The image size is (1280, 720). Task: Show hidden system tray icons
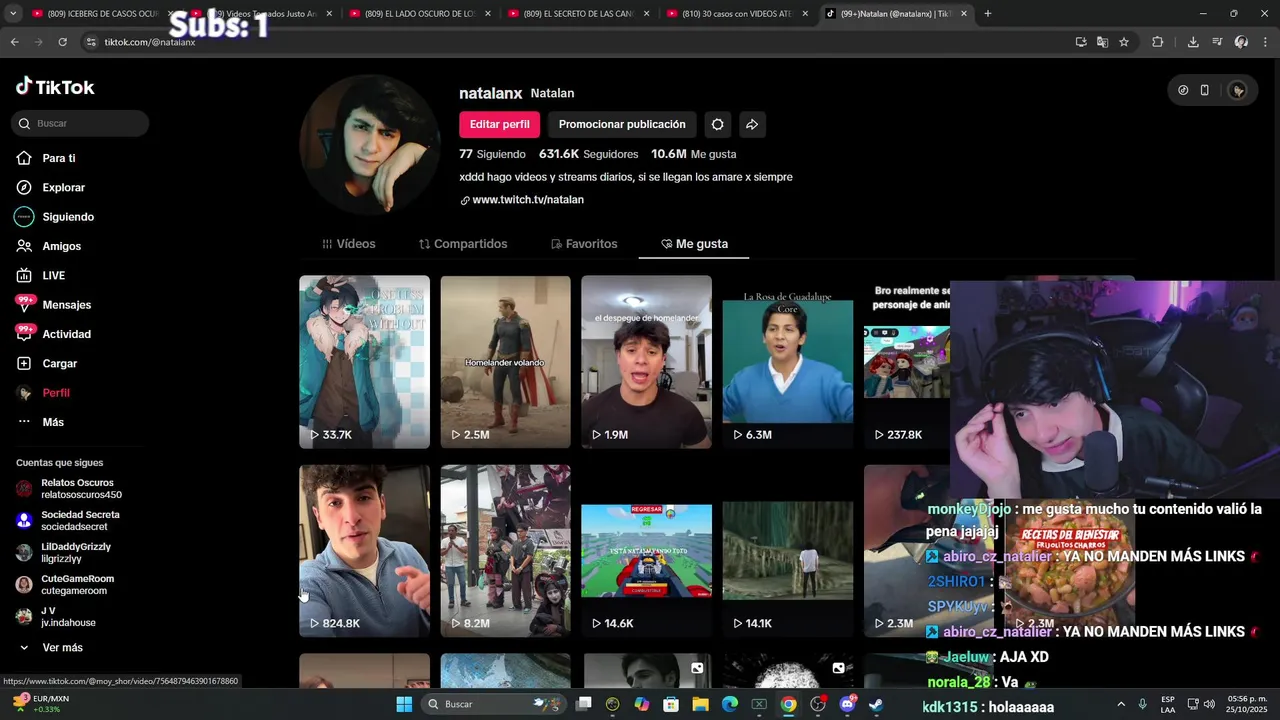click(x=1120, y=704)
